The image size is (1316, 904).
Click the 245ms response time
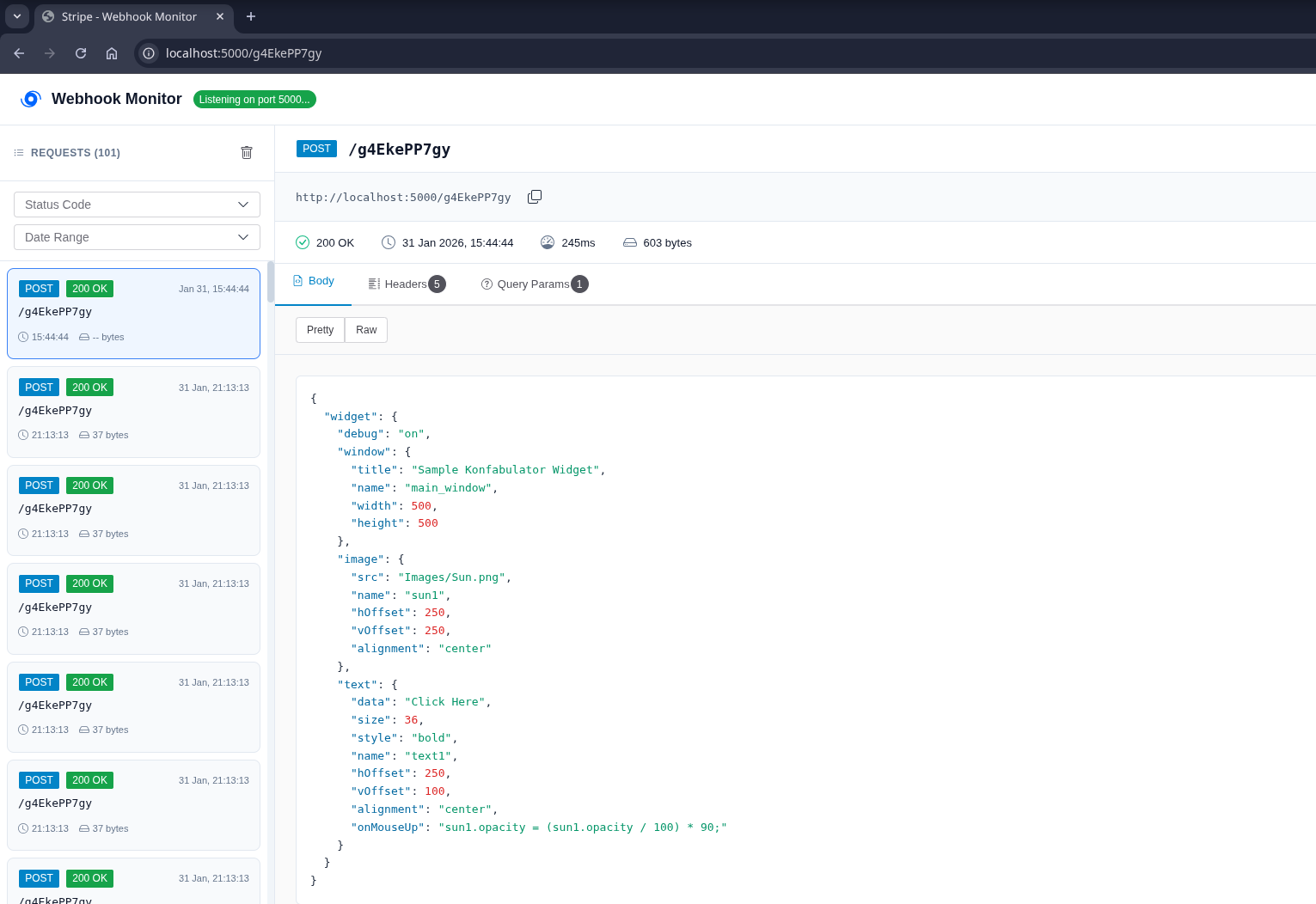(x=578, y=243)
